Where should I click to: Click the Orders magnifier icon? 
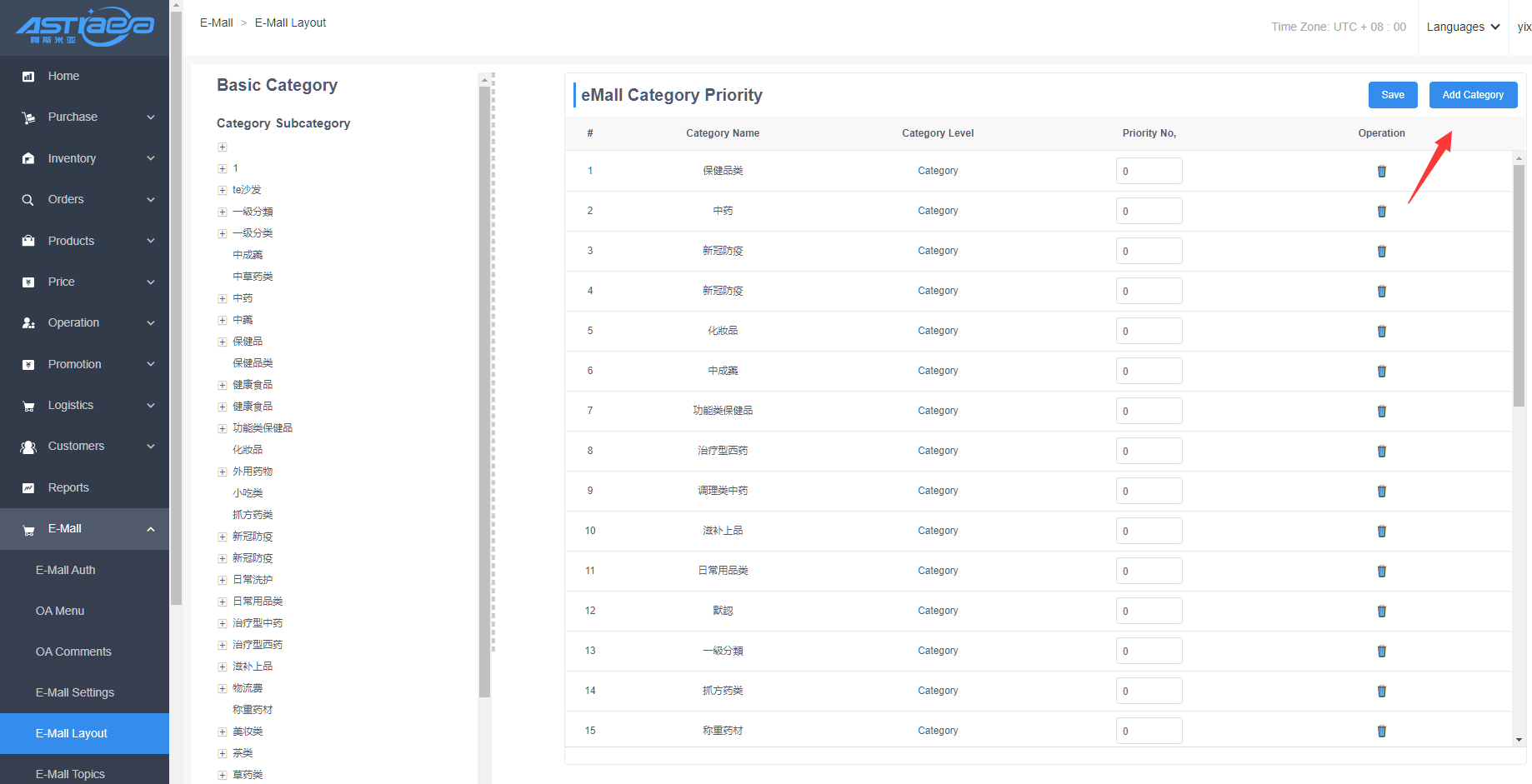[28, 200]
